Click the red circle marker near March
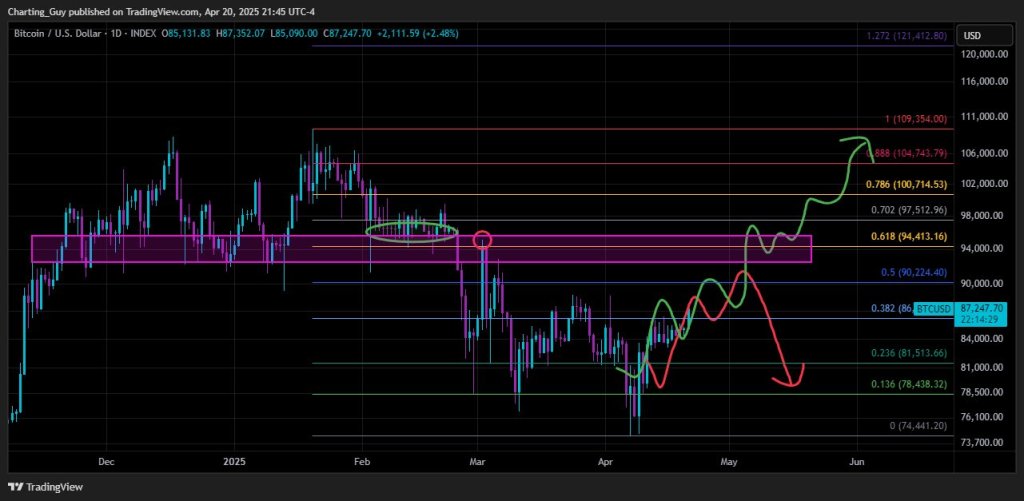Screen dimensions: 1024x501 coord(483,240)
